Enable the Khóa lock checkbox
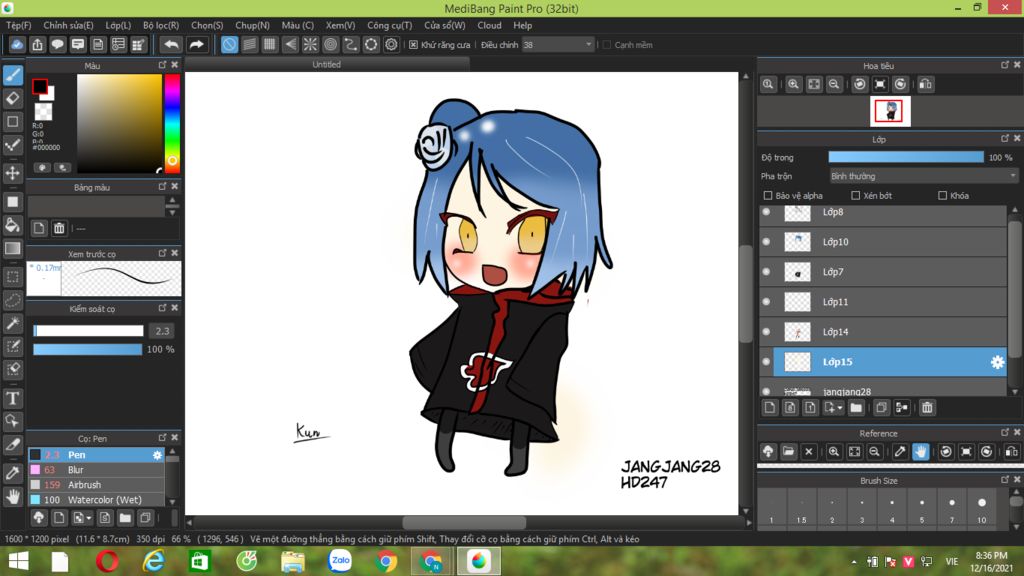Viewport: 1024px width, 576px height. (x=942, y=196)
